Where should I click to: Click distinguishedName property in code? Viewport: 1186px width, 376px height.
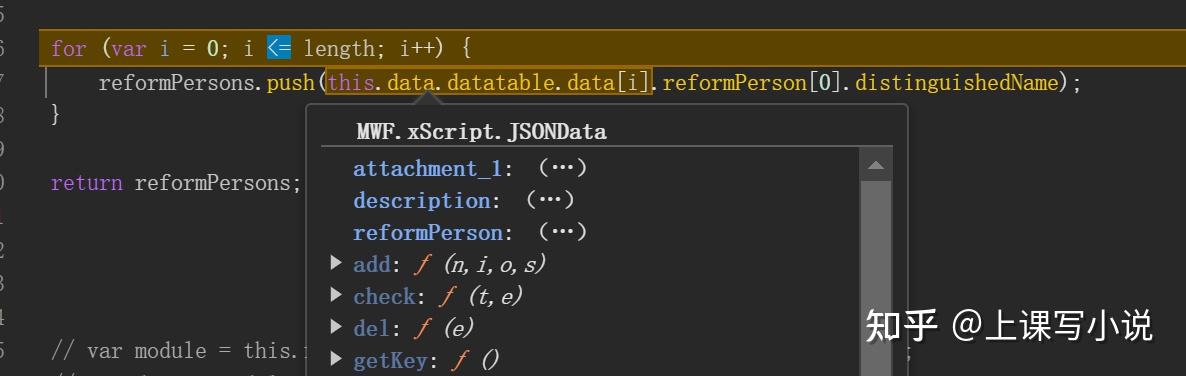pos(955,82)
